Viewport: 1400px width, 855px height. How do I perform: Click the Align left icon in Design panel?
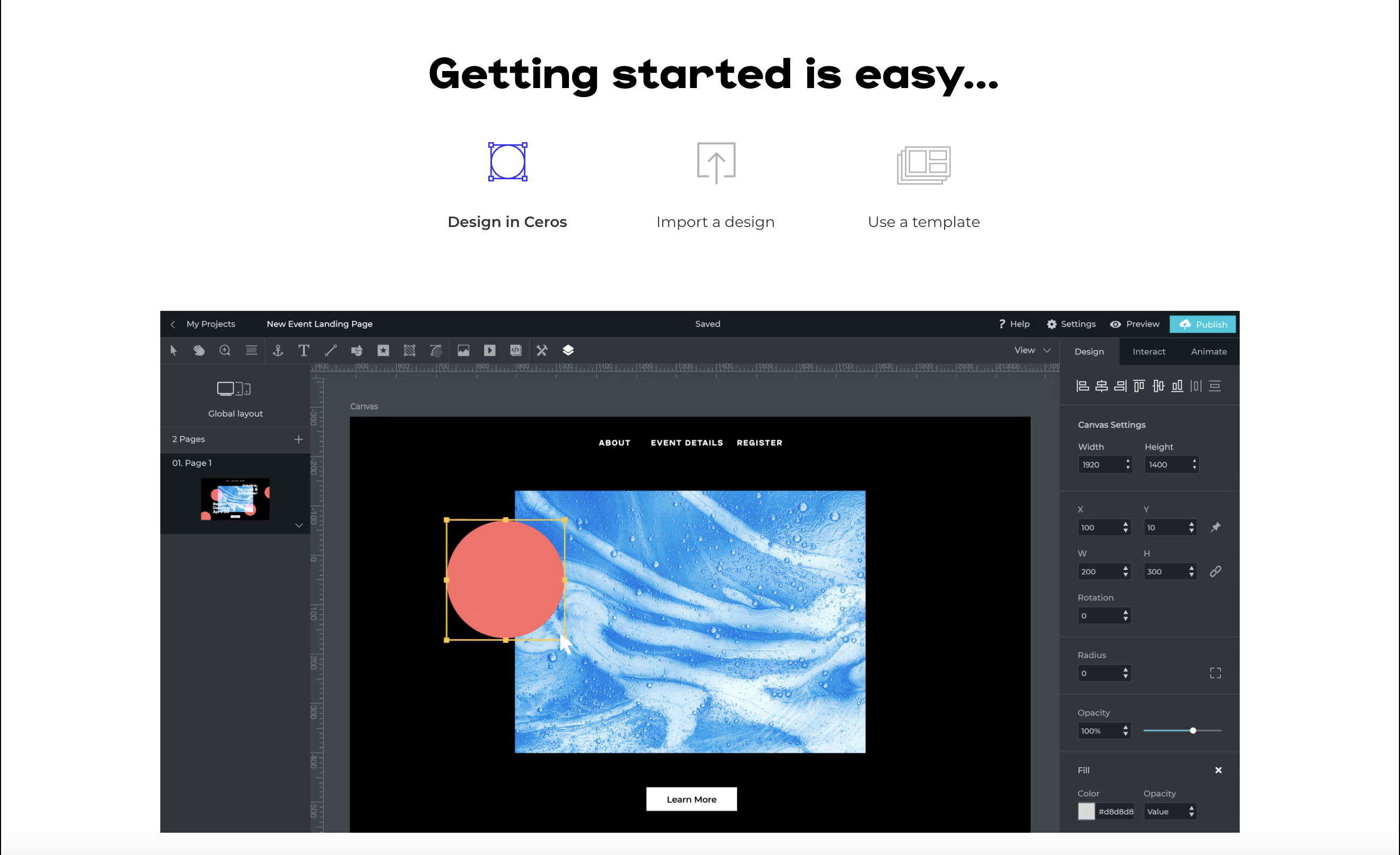(x=1083, y=386)
